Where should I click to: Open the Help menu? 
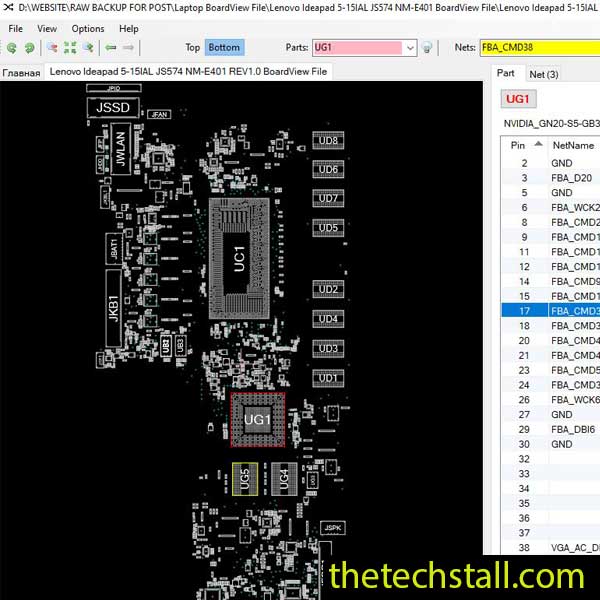(x=129, y=29)
